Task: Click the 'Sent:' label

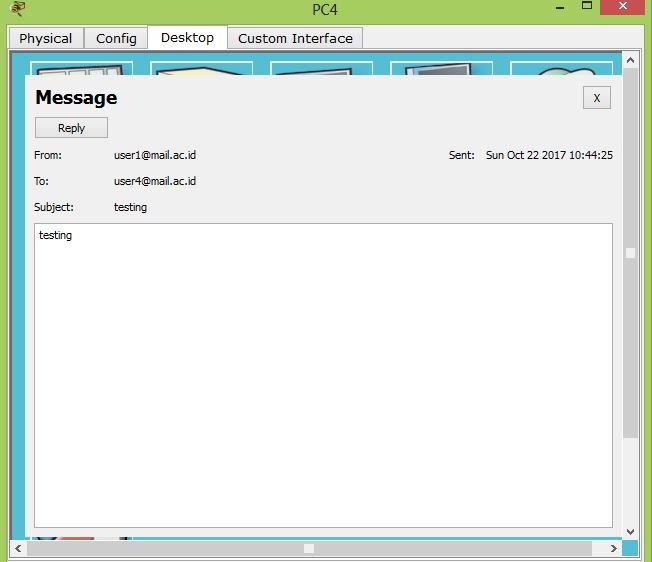Action: pyautogui.click(x=462, y=155)
